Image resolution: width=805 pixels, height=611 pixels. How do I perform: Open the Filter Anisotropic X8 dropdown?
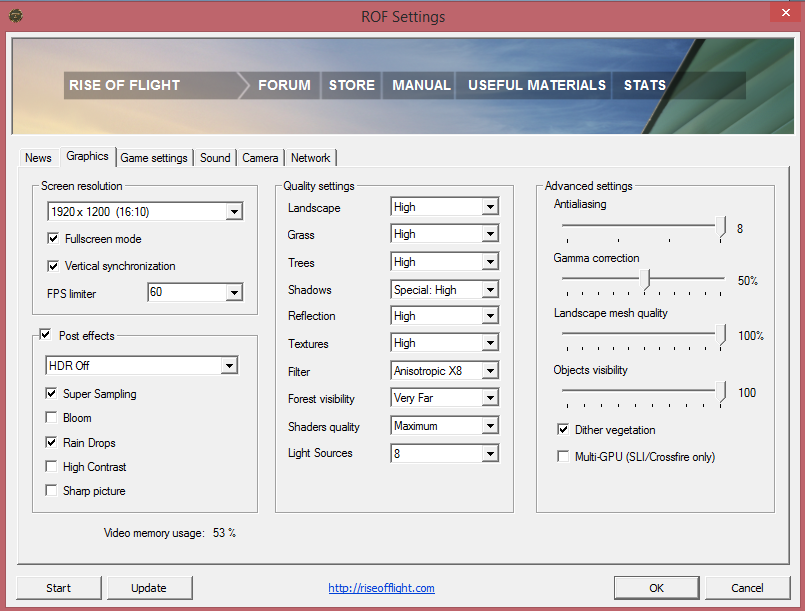point(445,371)
